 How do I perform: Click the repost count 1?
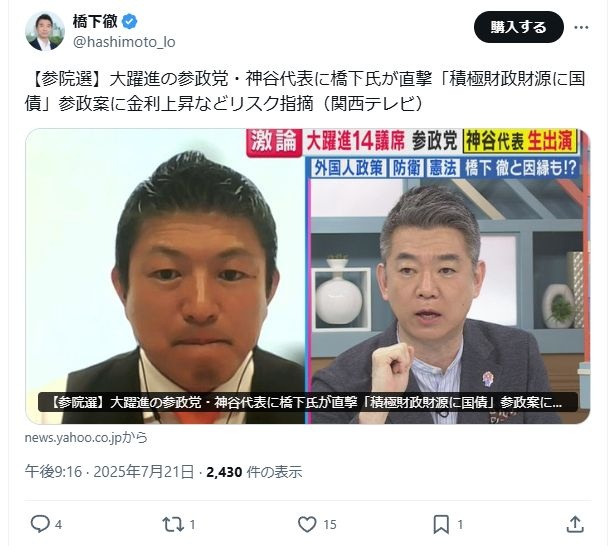(192, 525)
